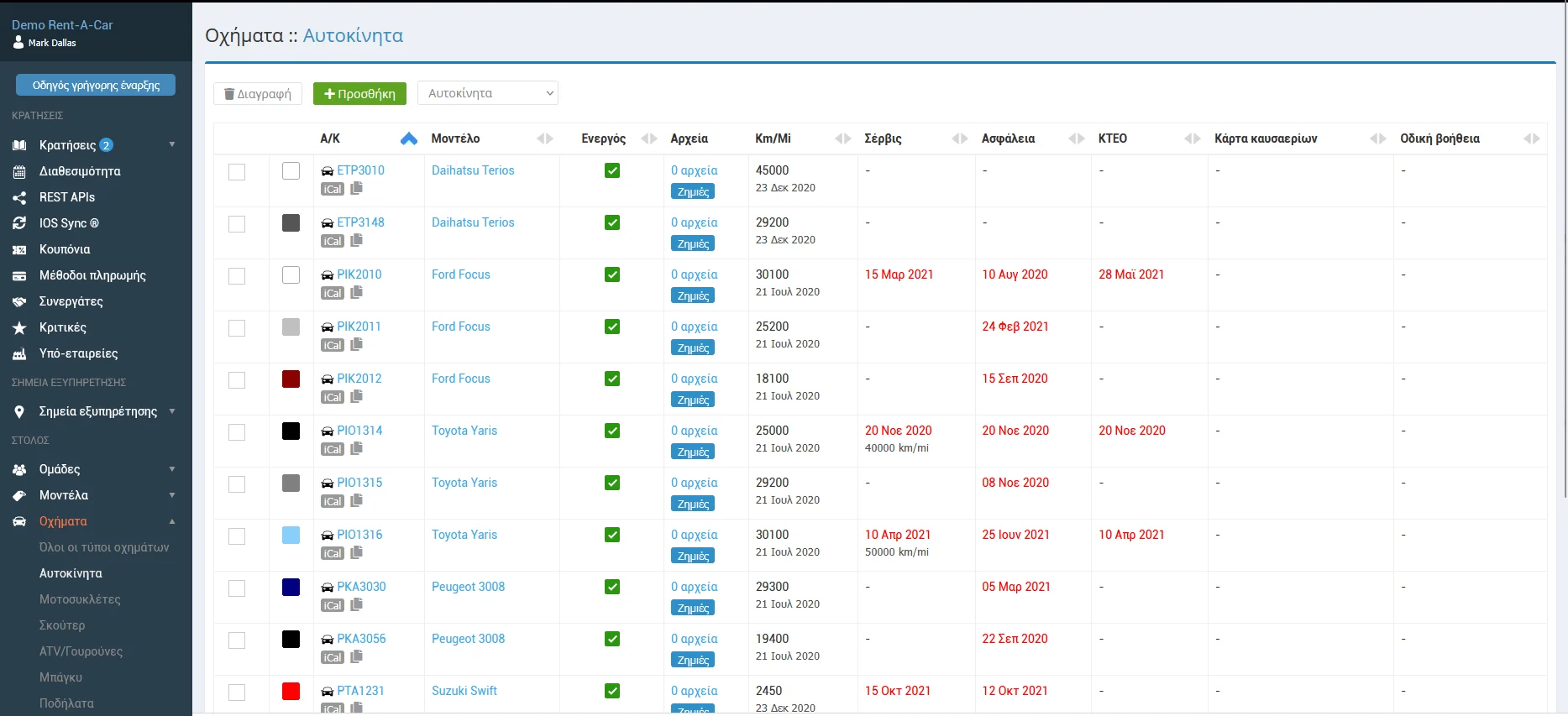Open the Toyota Yaris link for PIO1316
Viewport: 1568px width, 716px height.
click(464, 535)
